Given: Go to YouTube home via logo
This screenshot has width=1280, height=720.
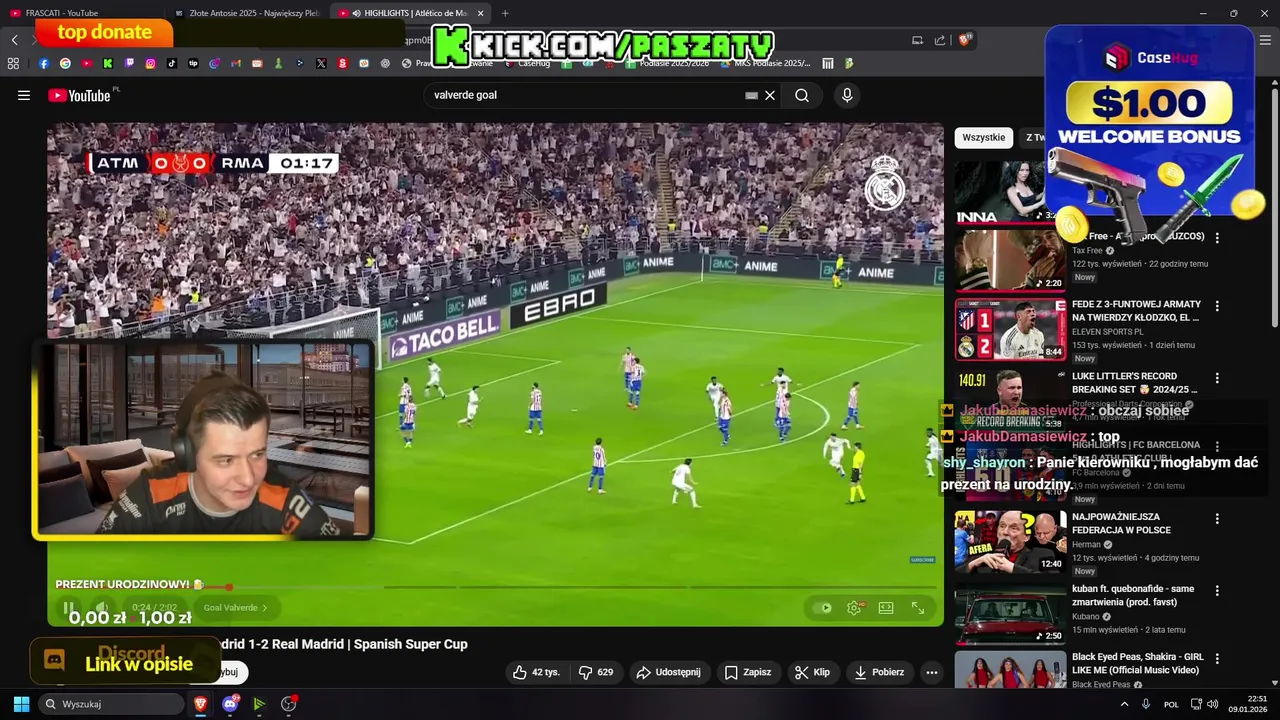Looking at the screenshot, I should pyautogui.click(x=79, y=95).
